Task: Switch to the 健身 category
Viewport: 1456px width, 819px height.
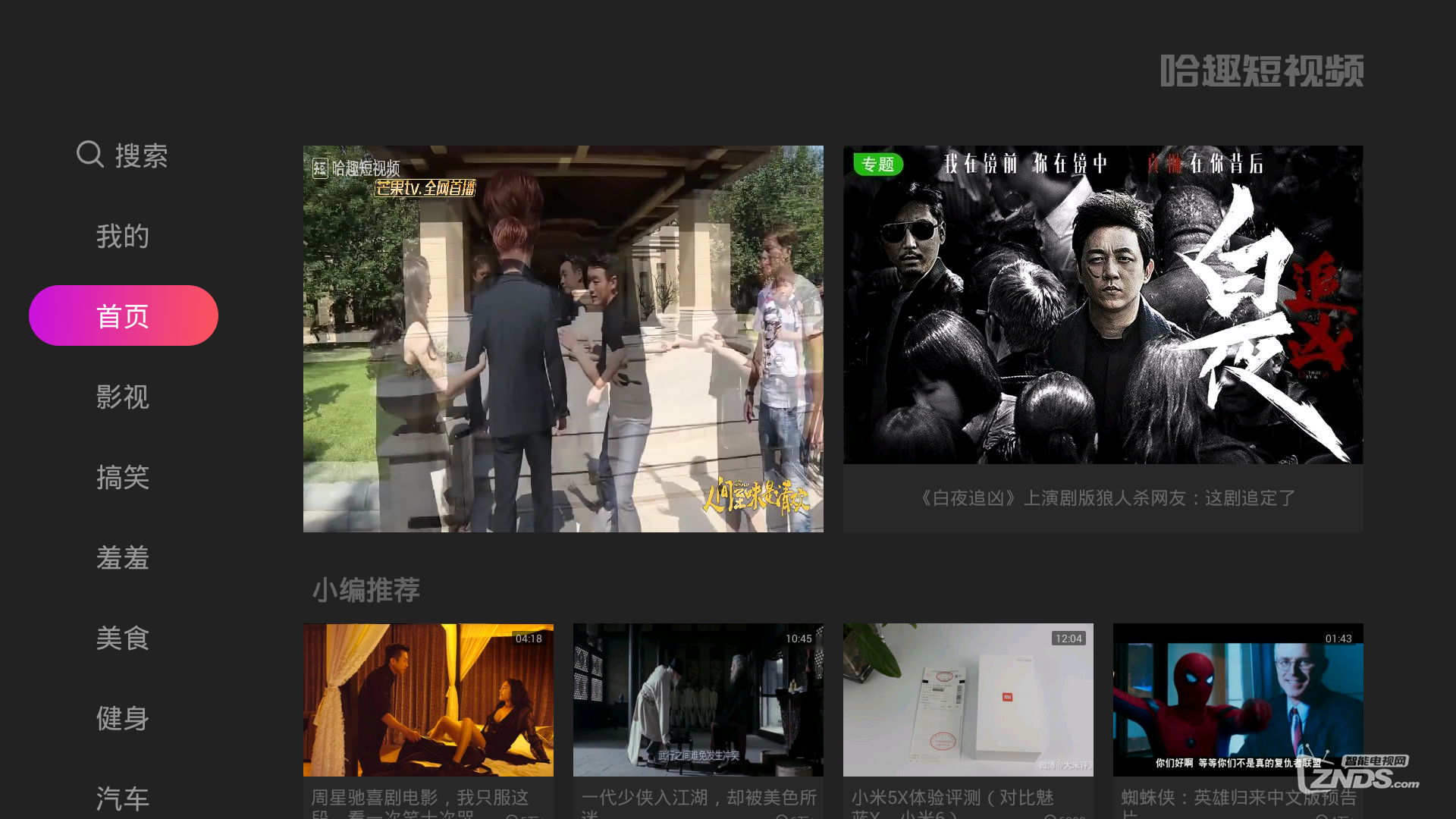Action: (123, 718)
